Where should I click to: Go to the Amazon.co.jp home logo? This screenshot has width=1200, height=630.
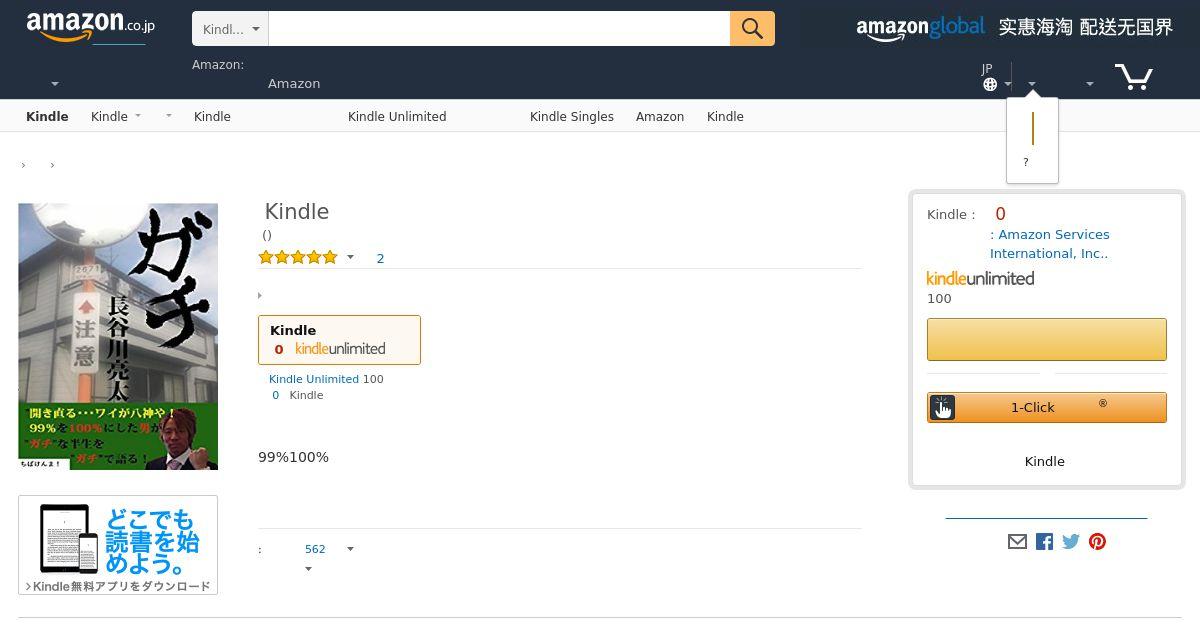(91, 28)
